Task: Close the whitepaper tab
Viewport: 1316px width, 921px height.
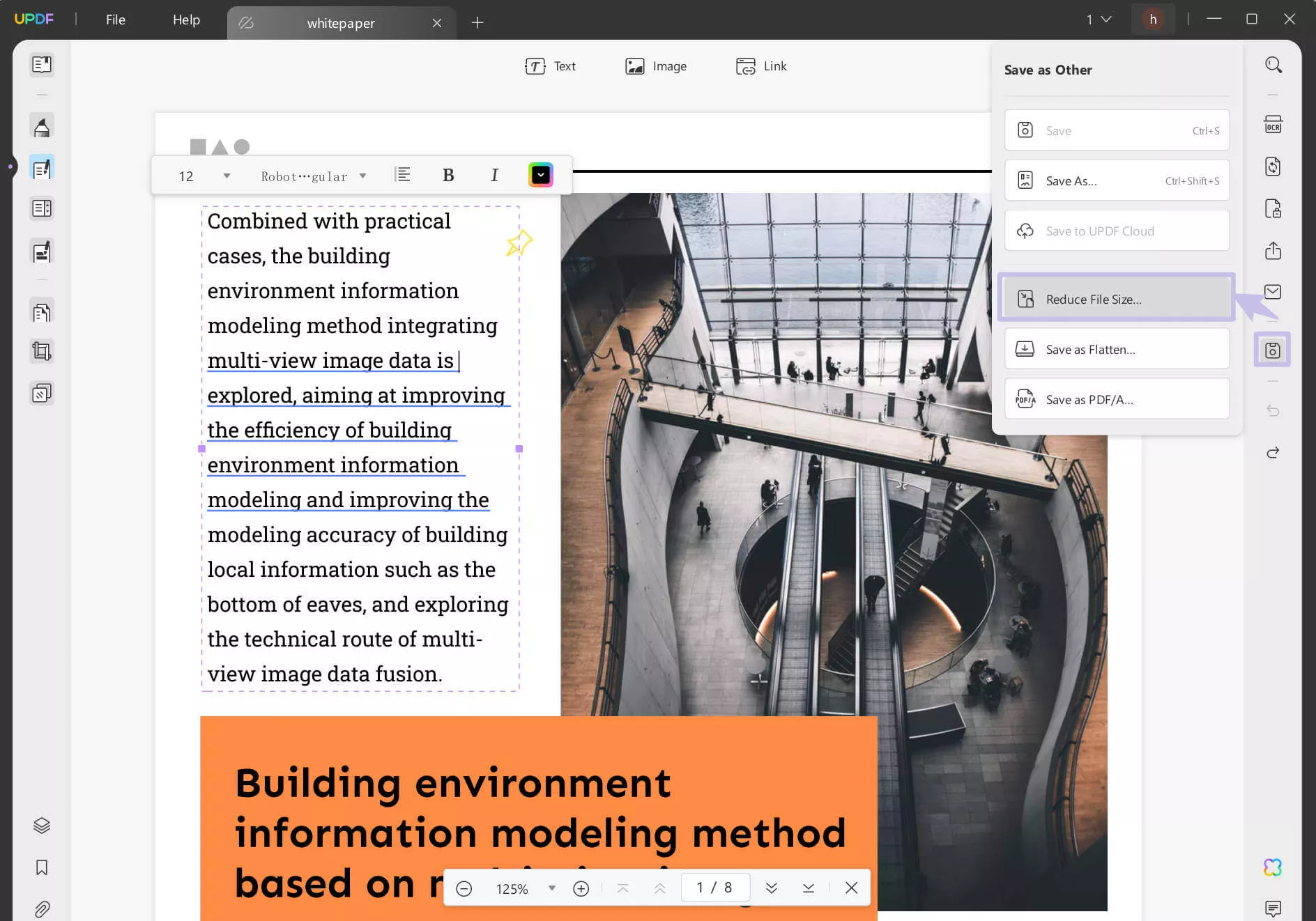Action: pyautogui.click(x=437, y=23)
